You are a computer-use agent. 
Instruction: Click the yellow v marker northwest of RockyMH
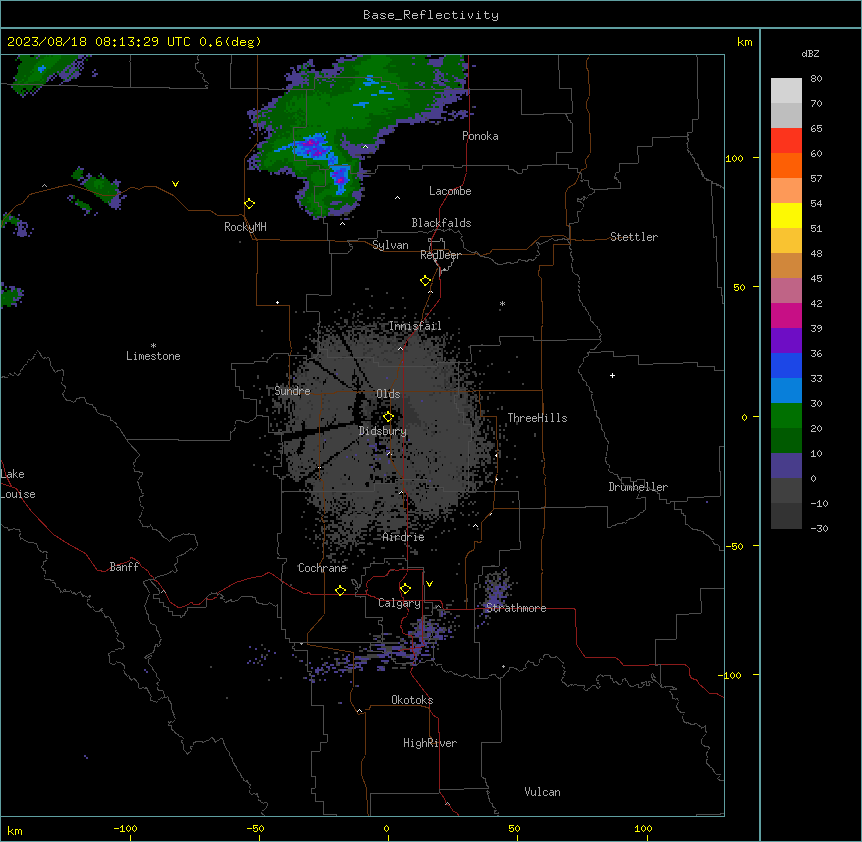(x=175, y=184)
